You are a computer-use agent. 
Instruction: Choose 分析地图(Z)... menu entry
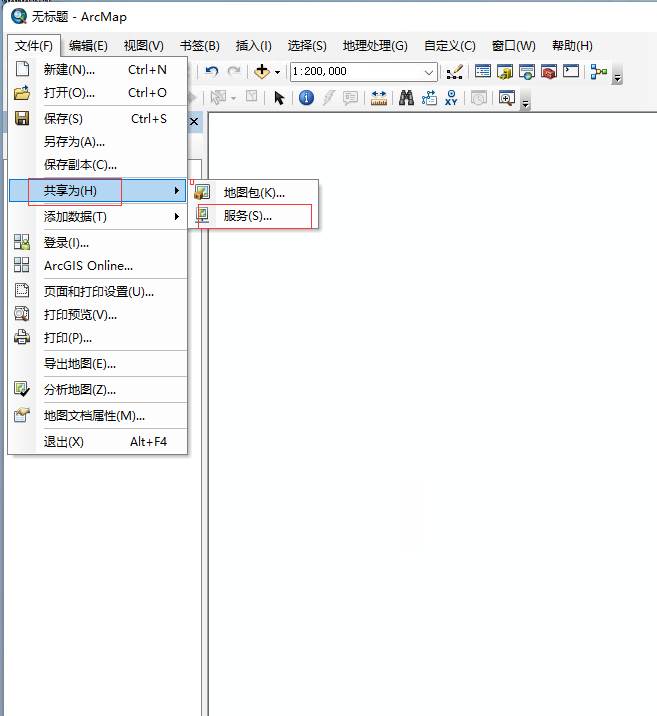98,390
